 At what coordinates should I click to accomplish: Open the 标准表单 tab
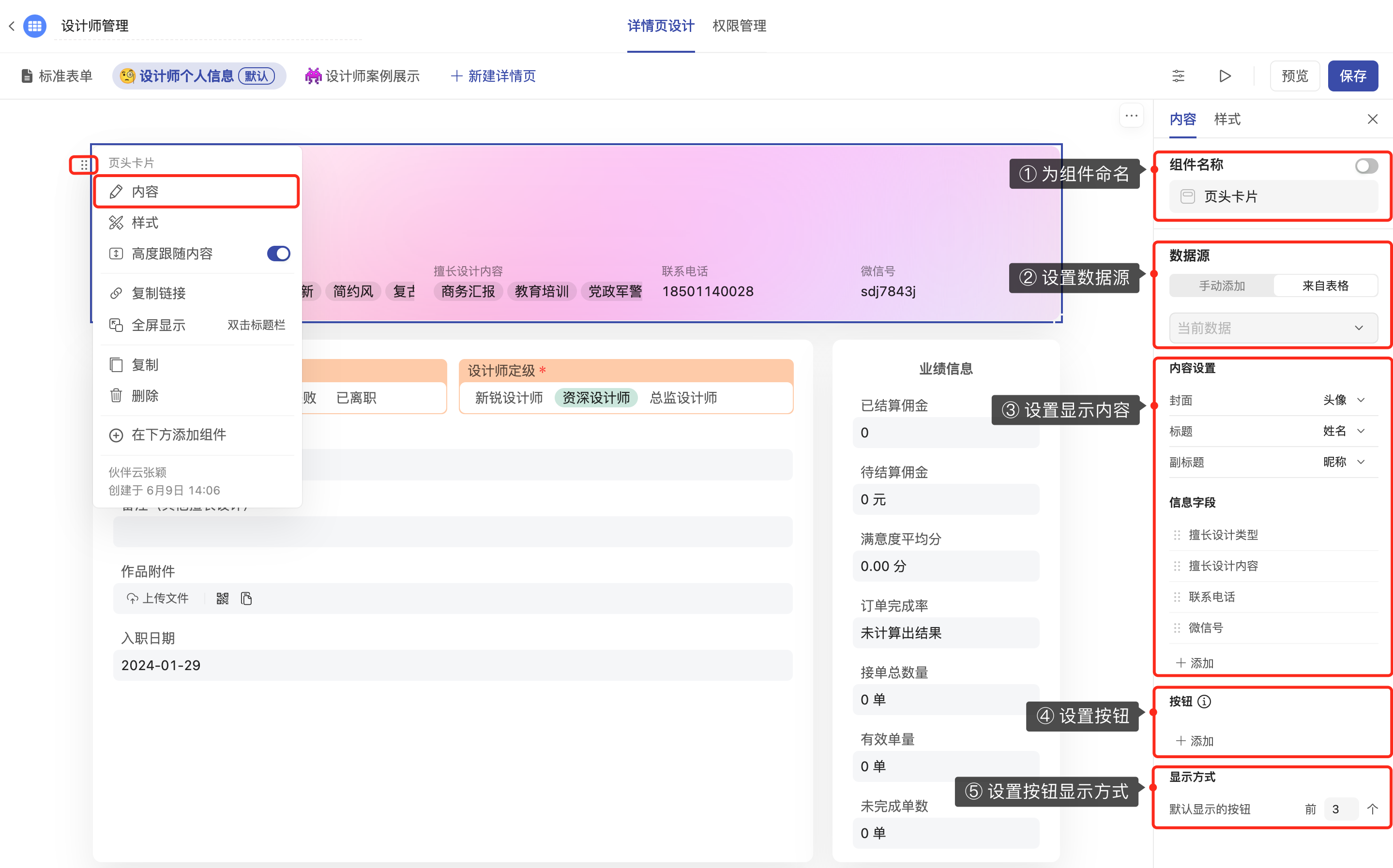pos(56,76)
